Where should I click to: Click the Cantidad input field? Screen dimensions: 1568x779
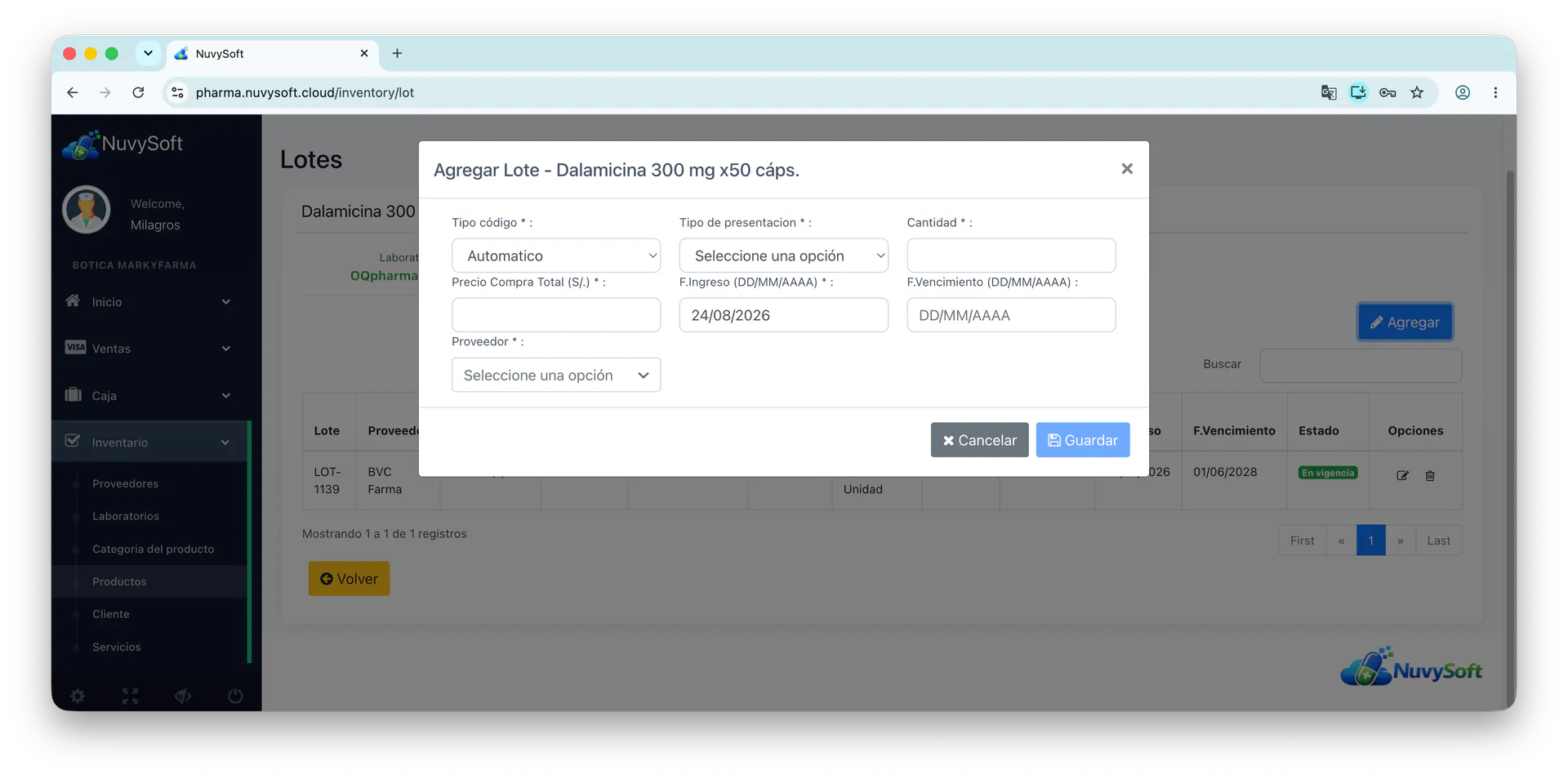click(1011, 256)
